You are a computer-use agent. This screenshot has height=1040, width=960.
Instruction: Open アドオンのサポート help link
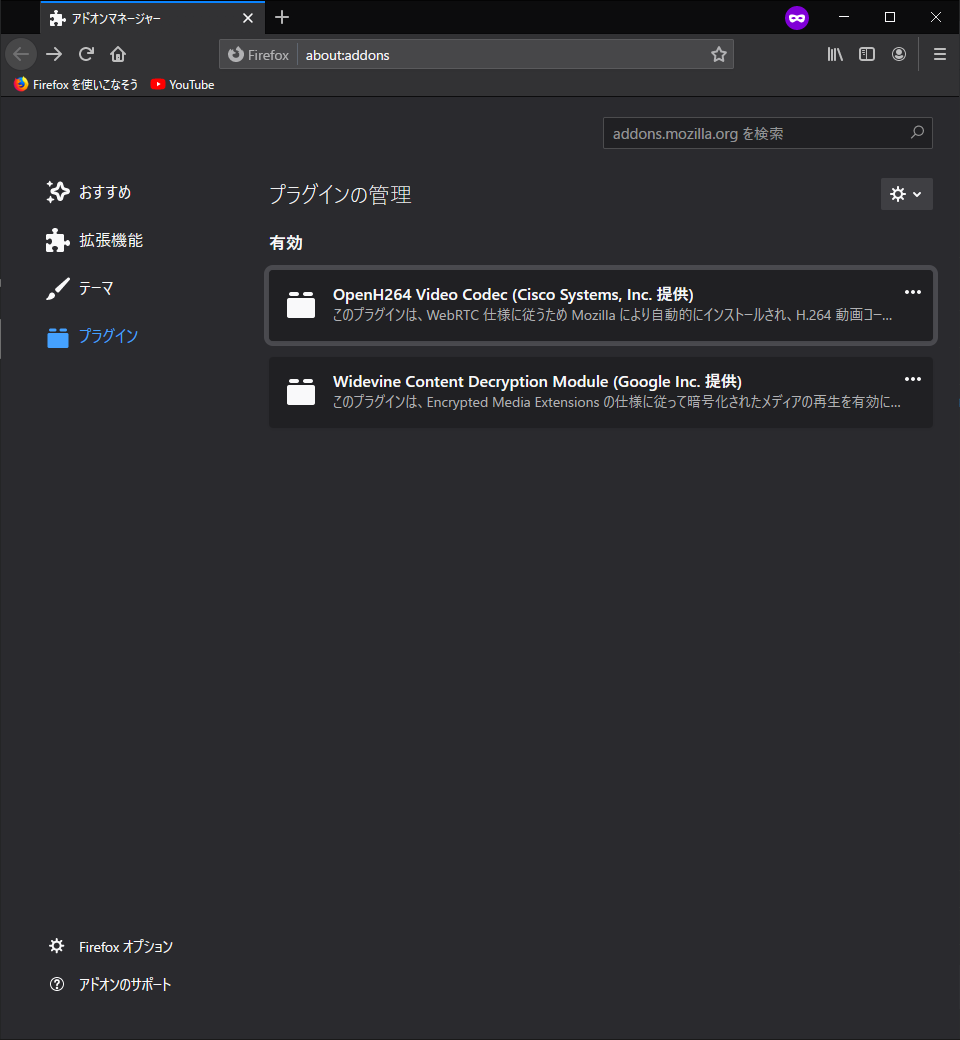[110, 984]
